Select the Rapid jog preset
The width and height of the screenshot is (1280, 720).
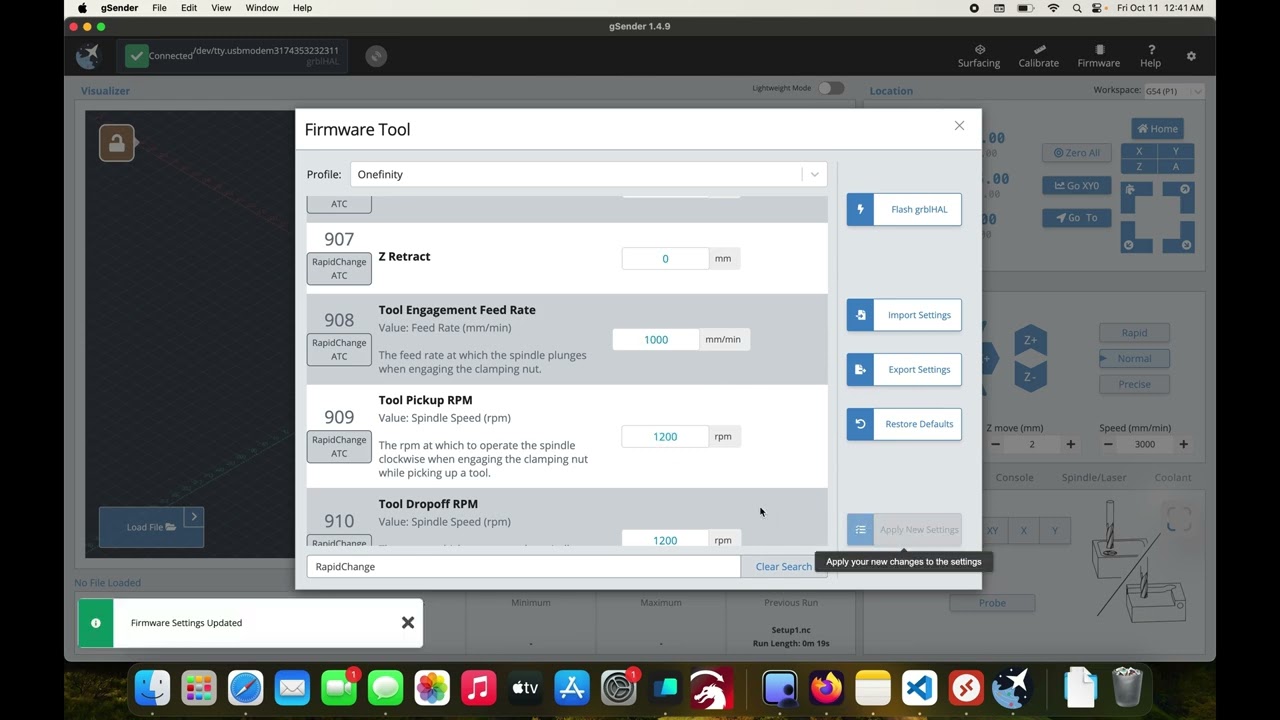(x=1134, y=333)
